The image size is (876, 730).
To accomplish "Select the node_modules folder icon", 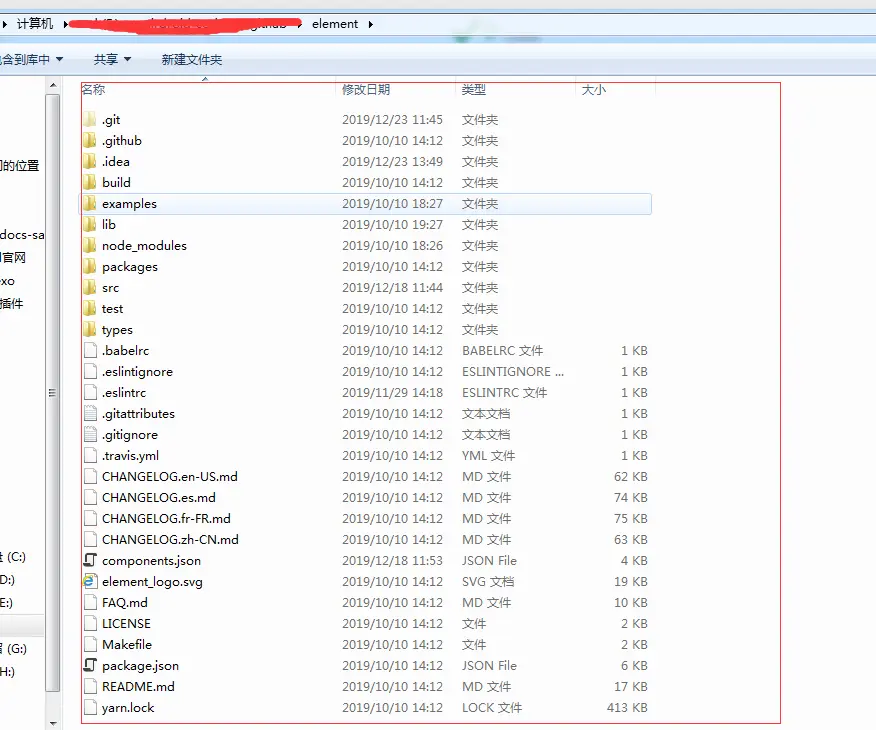I will click(x=89, y=245).
